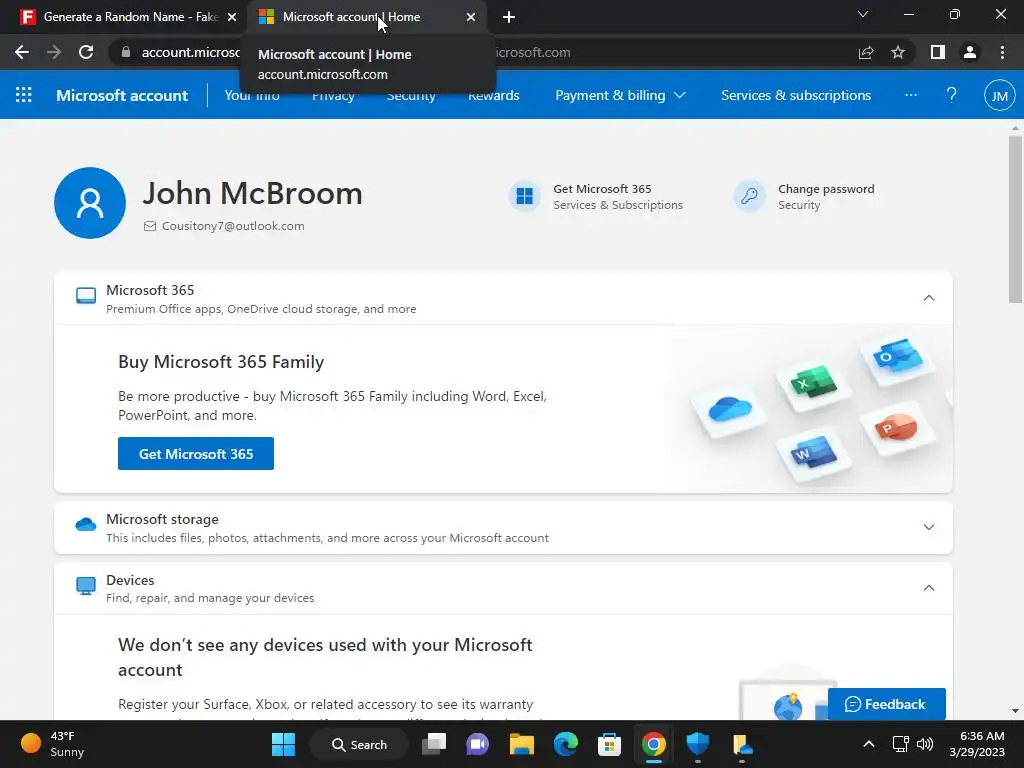Open the JM account avatar menu
Screen dimensions: 1024x768
tap(999, 95)
